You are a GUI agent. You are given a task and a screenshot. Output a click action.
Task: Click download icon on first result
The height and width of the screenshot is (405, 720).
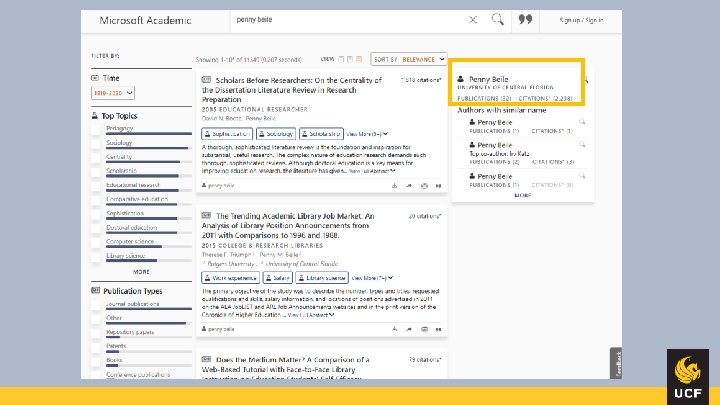coord(394,186)
